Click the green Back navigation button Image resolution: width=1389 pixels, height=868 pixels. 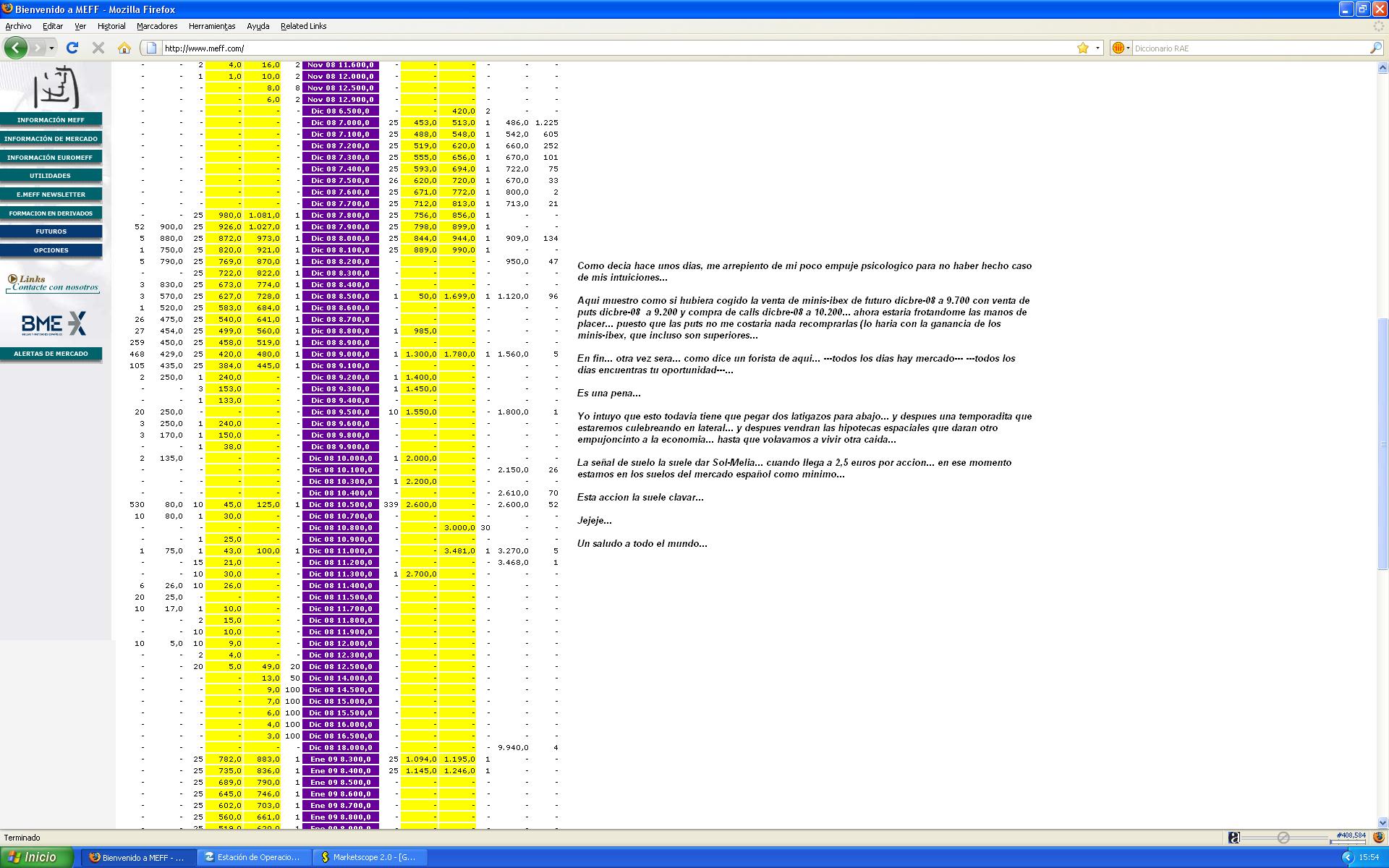[x=15, y=48]
